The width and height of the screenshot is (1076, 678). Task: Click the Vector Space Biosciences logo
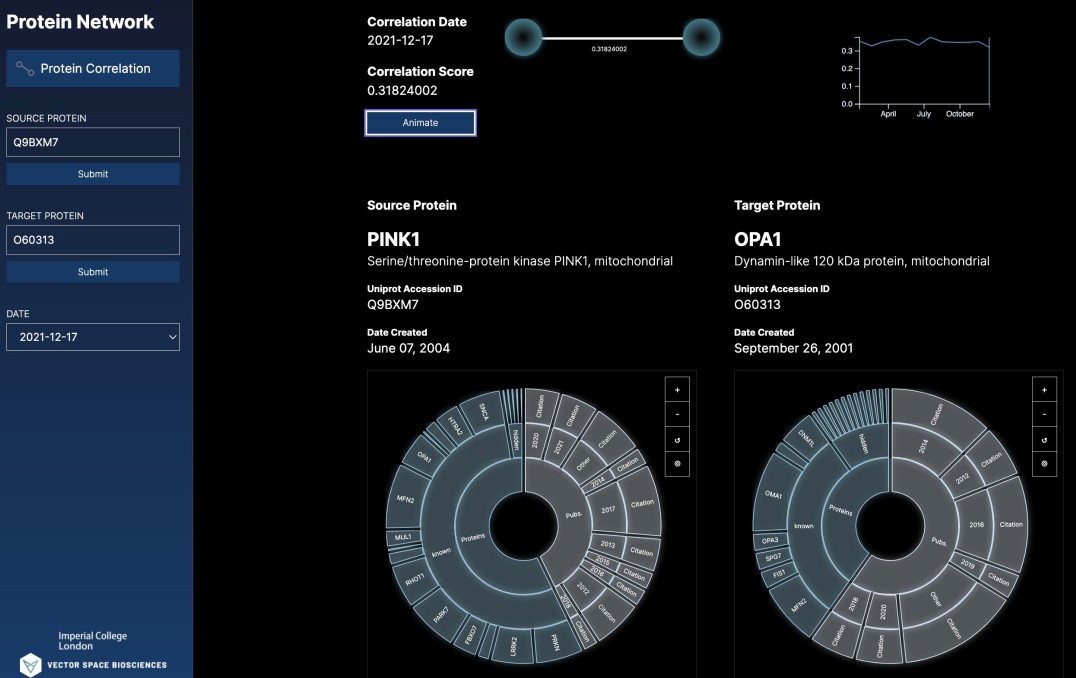(93, 664)
